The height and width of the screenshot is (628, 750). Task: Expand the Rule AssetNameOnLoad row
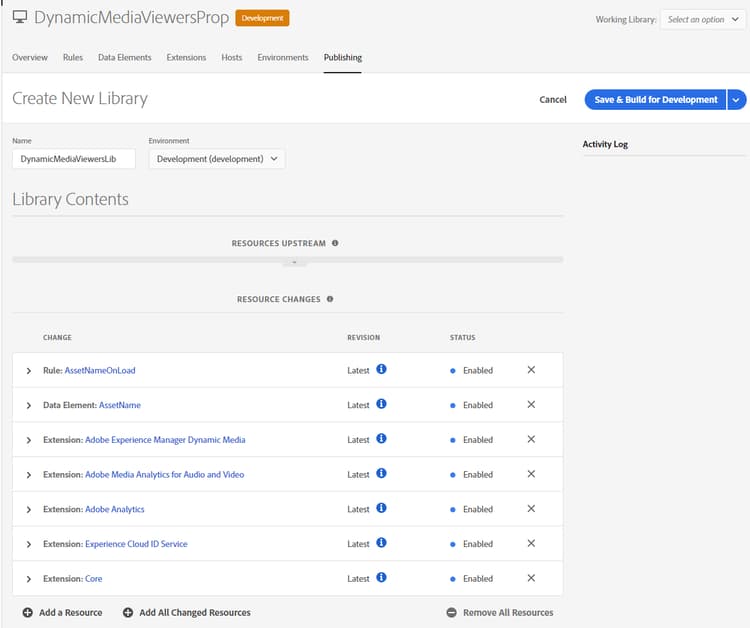[29, 371]
